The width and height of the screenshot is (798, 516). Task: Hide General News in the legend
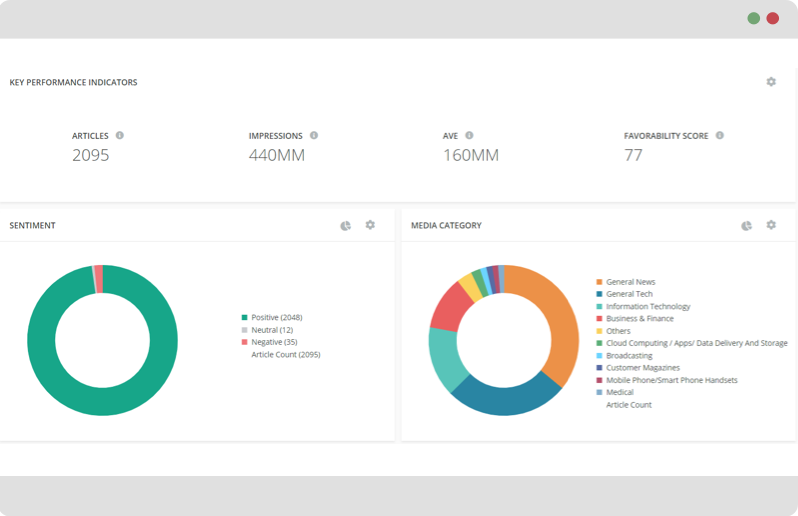coord(630,282)
